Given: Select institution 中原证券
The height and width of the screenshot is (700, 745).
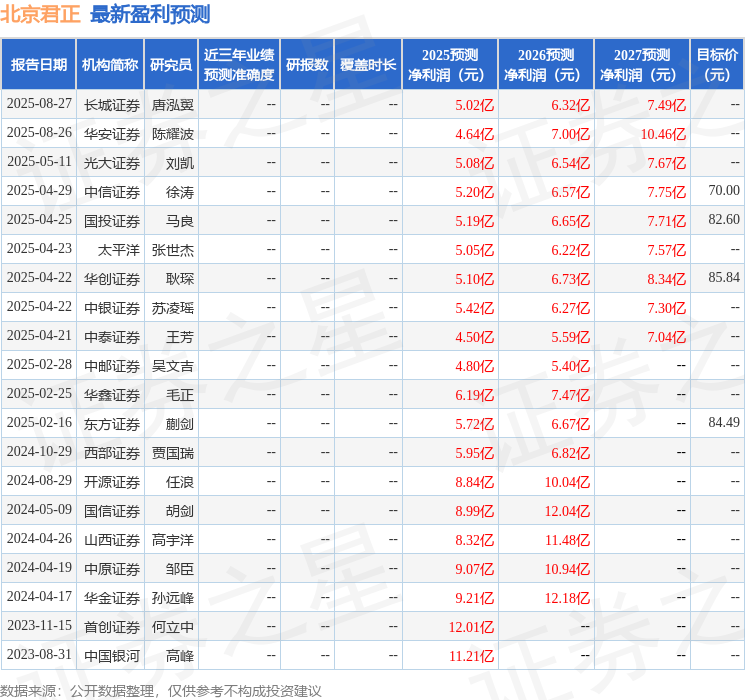Looking at the screenshot, I should pos(112,569).
